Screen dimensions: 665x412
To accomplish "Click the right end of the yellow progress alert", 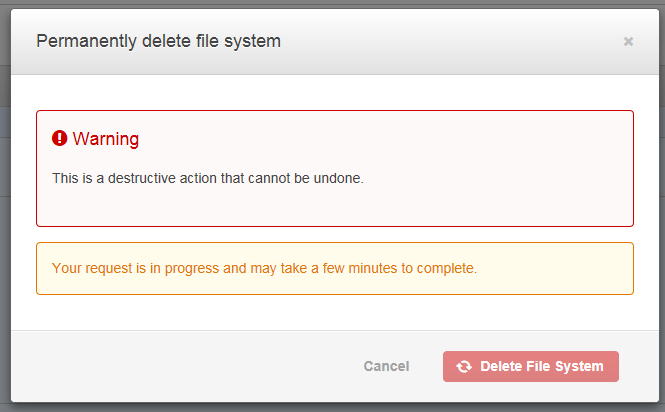I will click(x=594, y=269).
